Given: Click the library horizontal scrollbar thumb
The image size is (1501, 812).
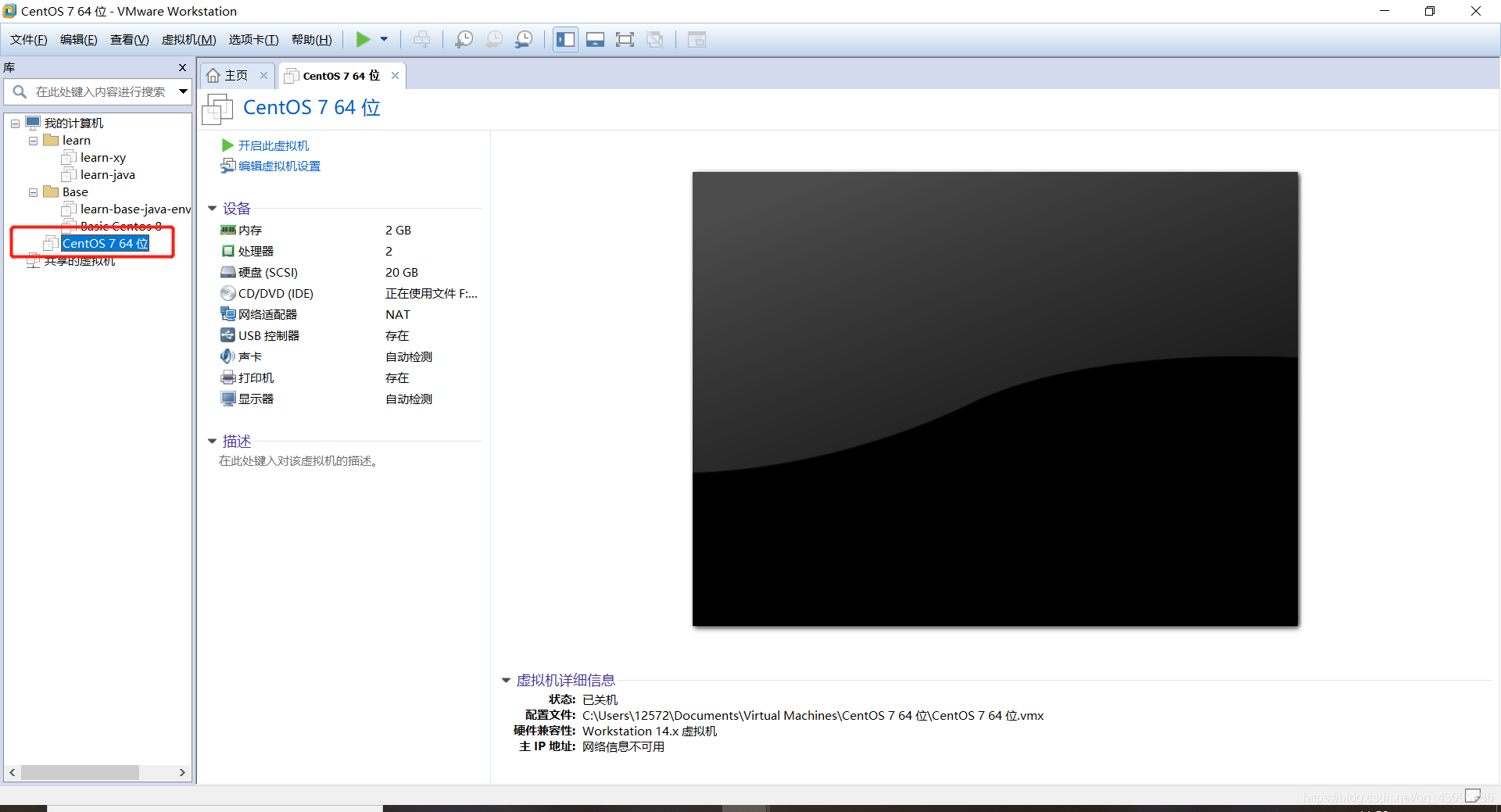Looking at the screenshot, I should click(80, 772).
